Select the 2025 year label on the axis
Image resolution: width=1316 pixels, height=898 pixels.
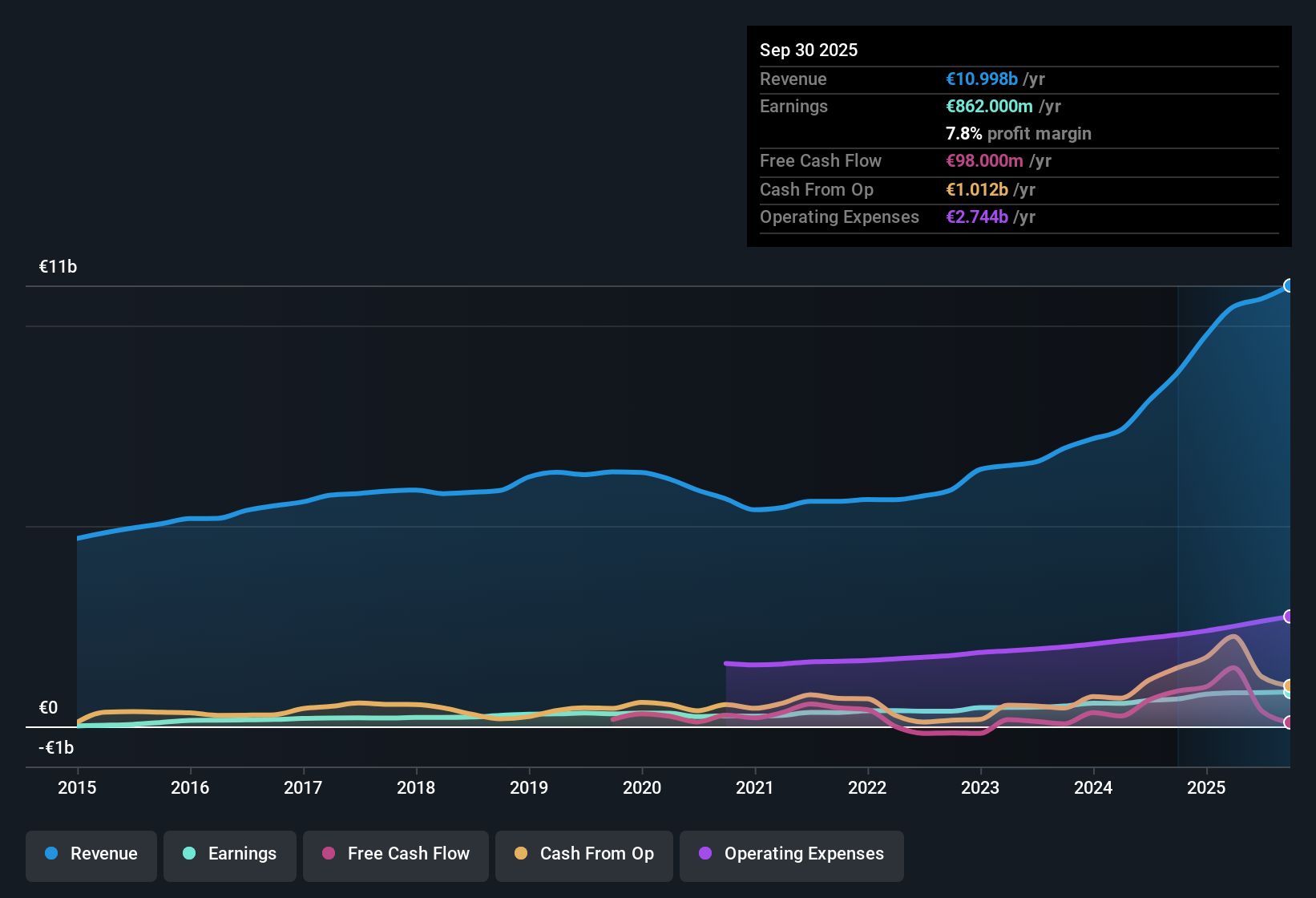[1208, 788]
